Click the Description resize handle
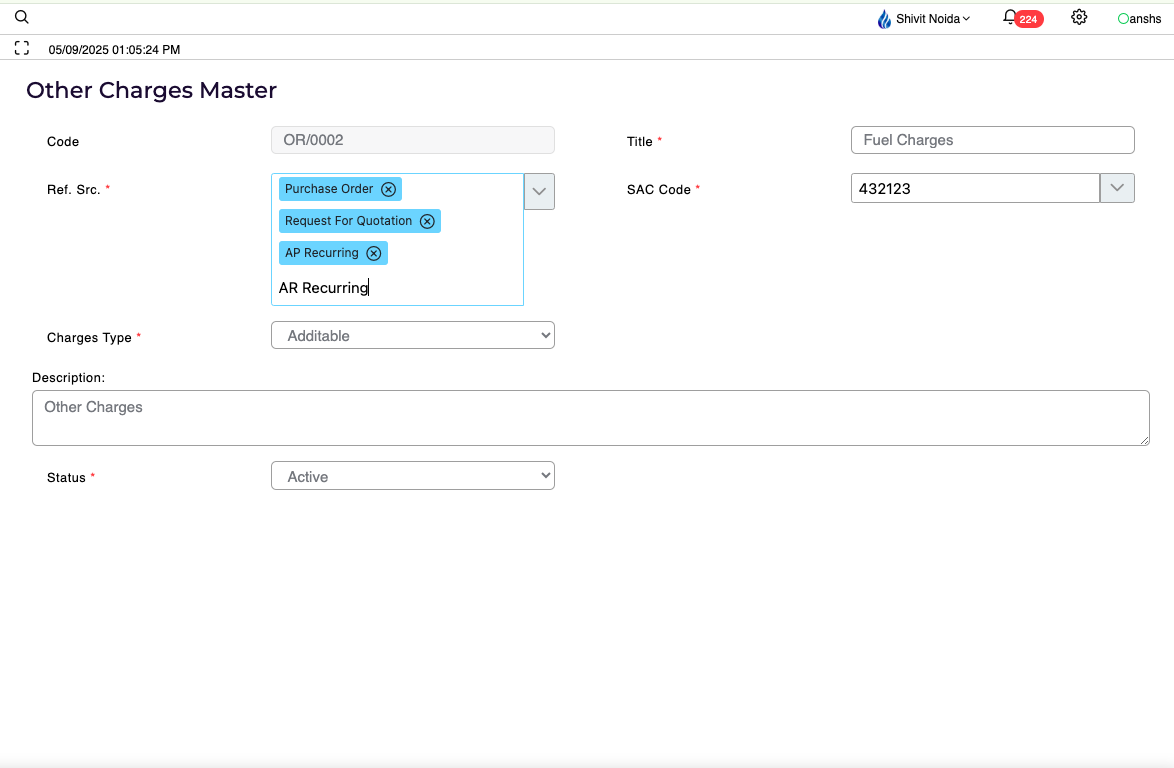This screenshot has width=1174, height=768. pos(1144,440)
